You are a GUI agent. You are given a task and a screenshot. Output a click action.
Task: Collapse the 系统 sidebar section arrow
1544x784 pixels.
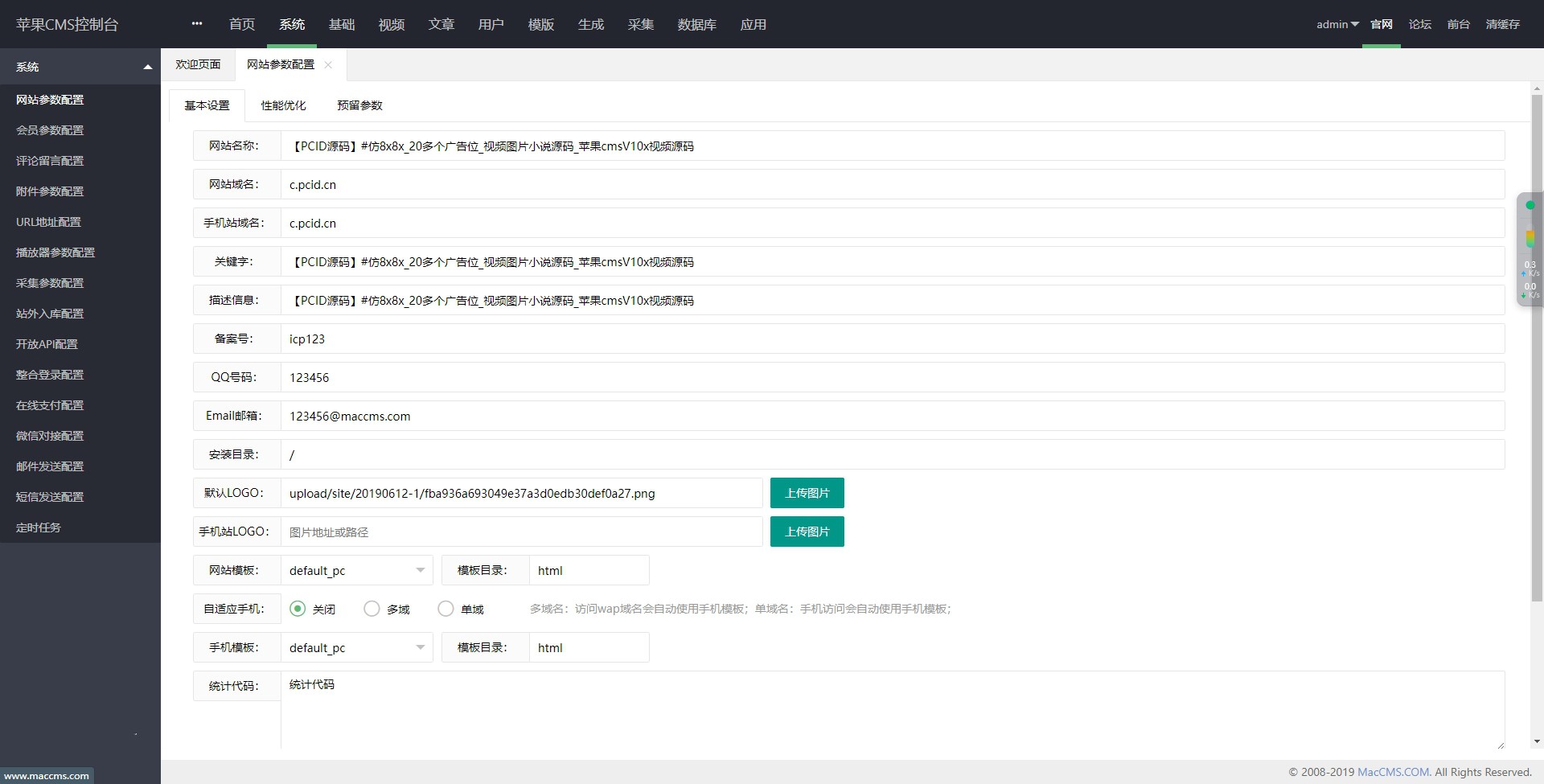tap(147, 67)
